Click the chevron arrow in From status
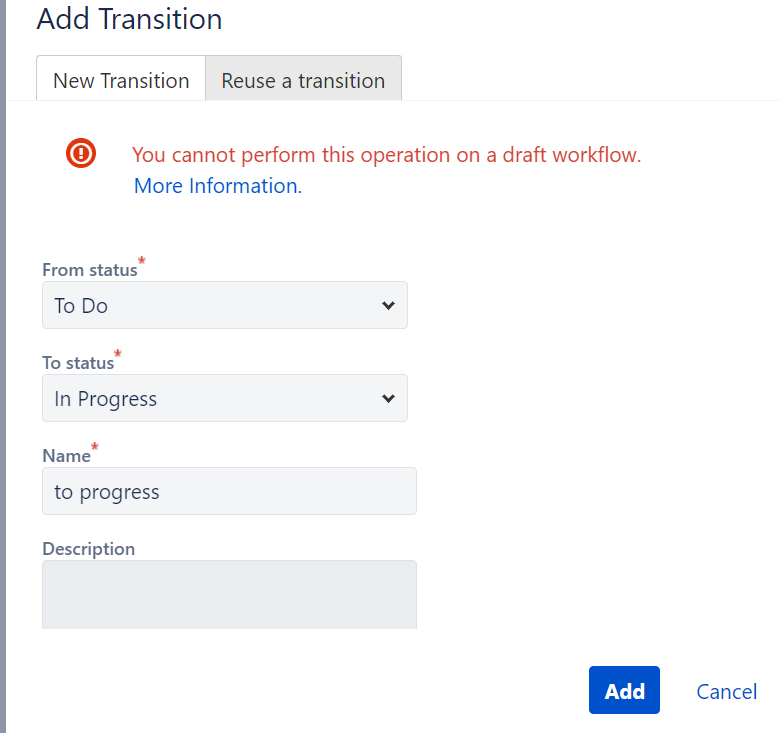Viewport: 781px width, 733px height. [389, 305]
